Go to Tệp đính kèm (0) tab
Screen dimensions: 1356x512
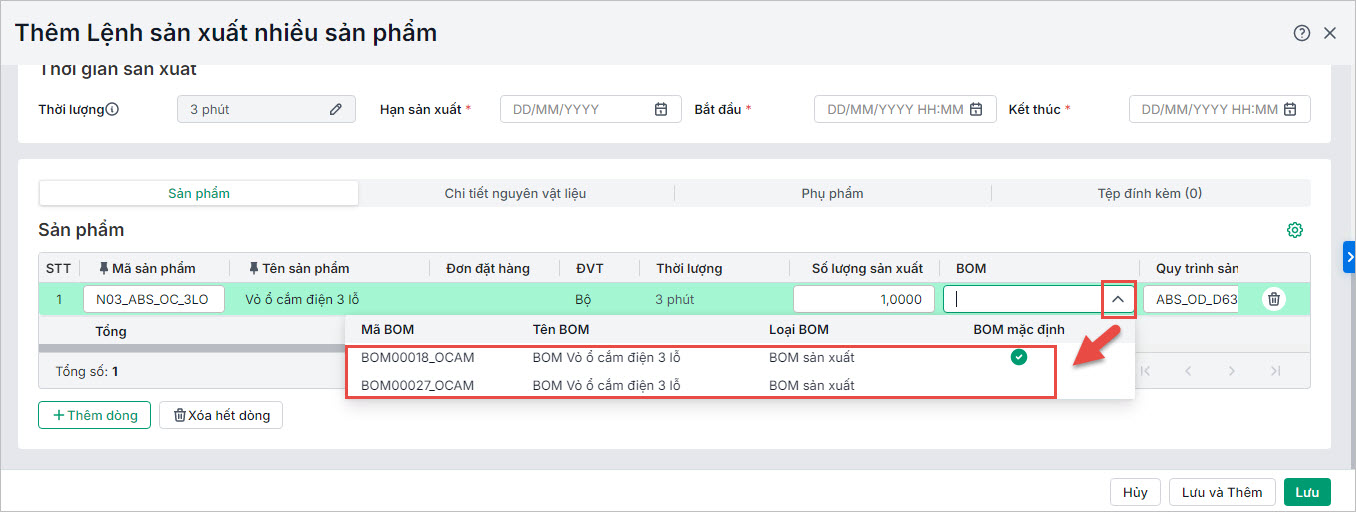1149,193
